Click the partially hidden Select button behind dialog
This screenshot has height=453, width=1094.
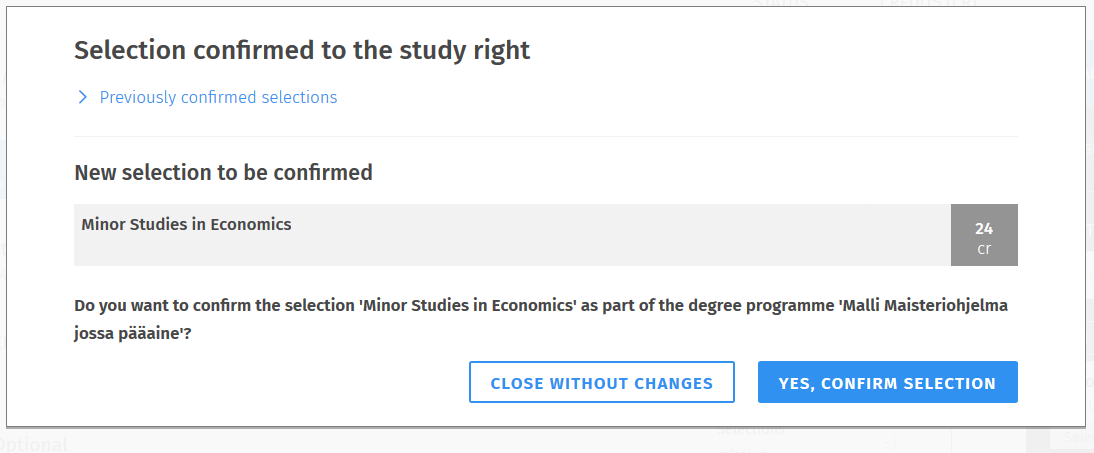click(1076, 438)
